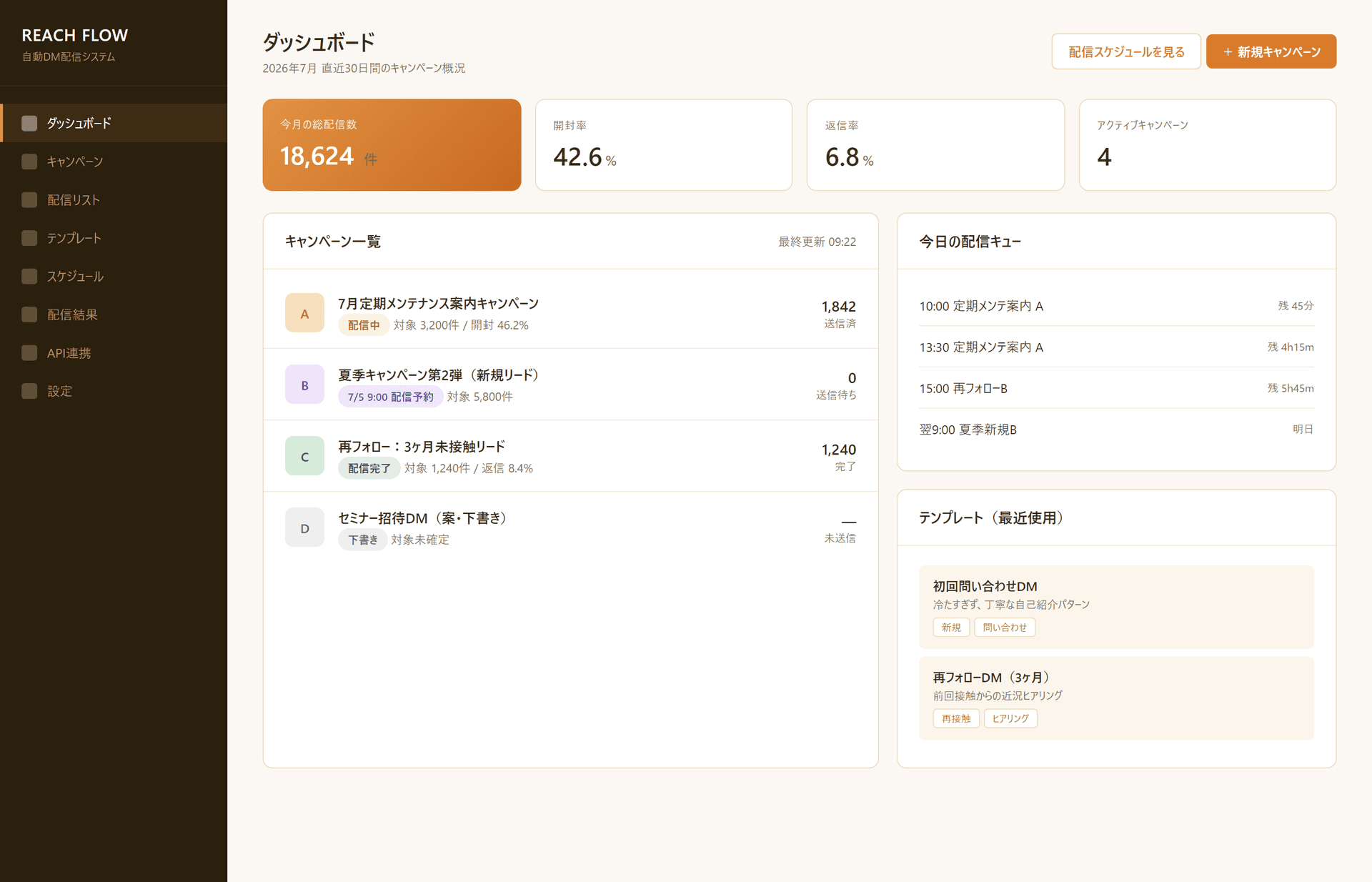This screenshot has width=1372, height=882.
Task: Click campaign D letter badge
Action: click(304, 527)
